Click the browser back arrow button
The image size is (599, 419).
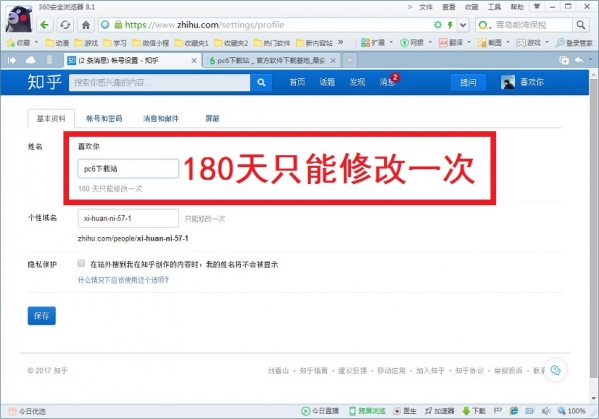pos(45,25)
